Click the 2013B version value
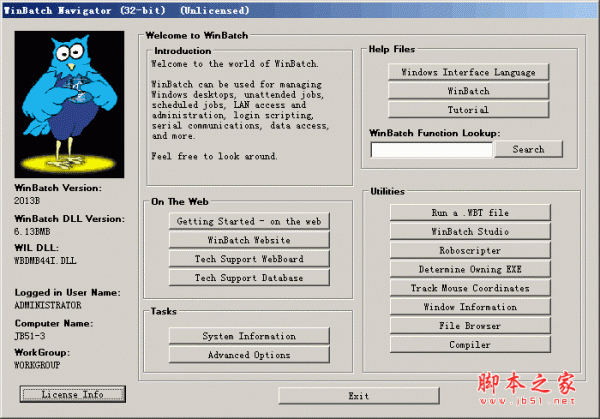Viewport: 600px width, 419px height. 27,201
